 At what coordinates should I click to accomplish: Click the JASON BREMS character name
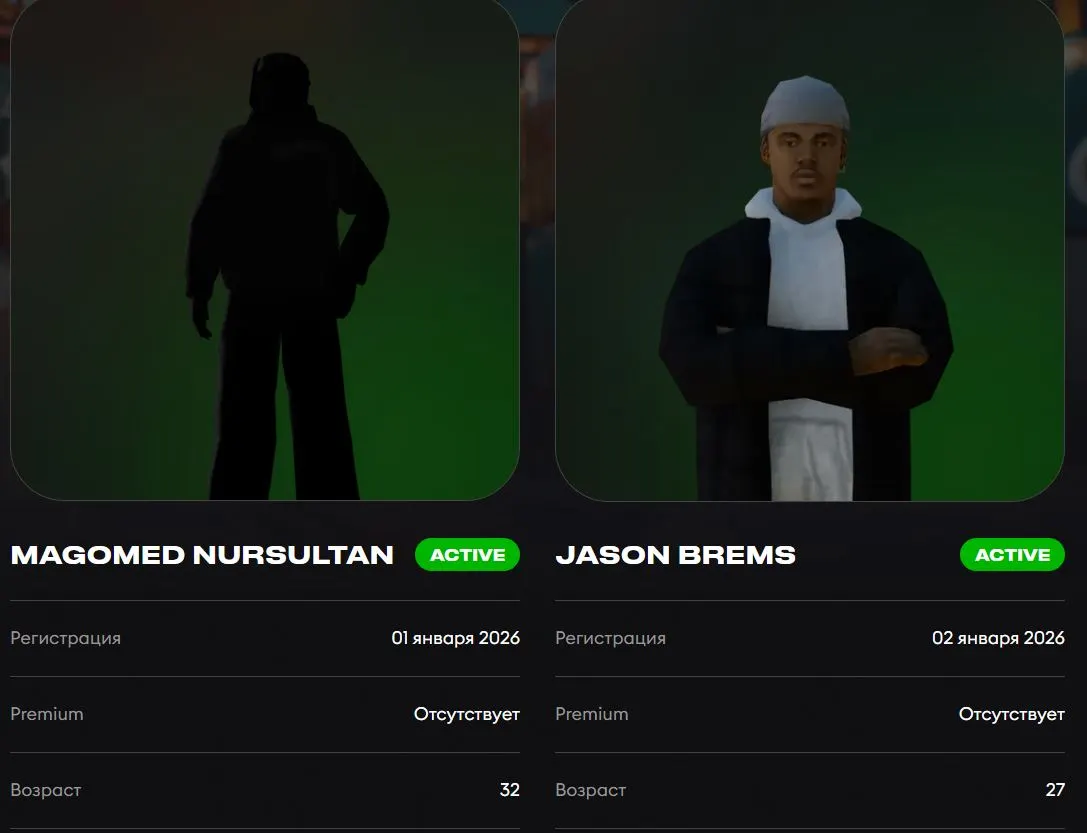[x=675, y=555]
